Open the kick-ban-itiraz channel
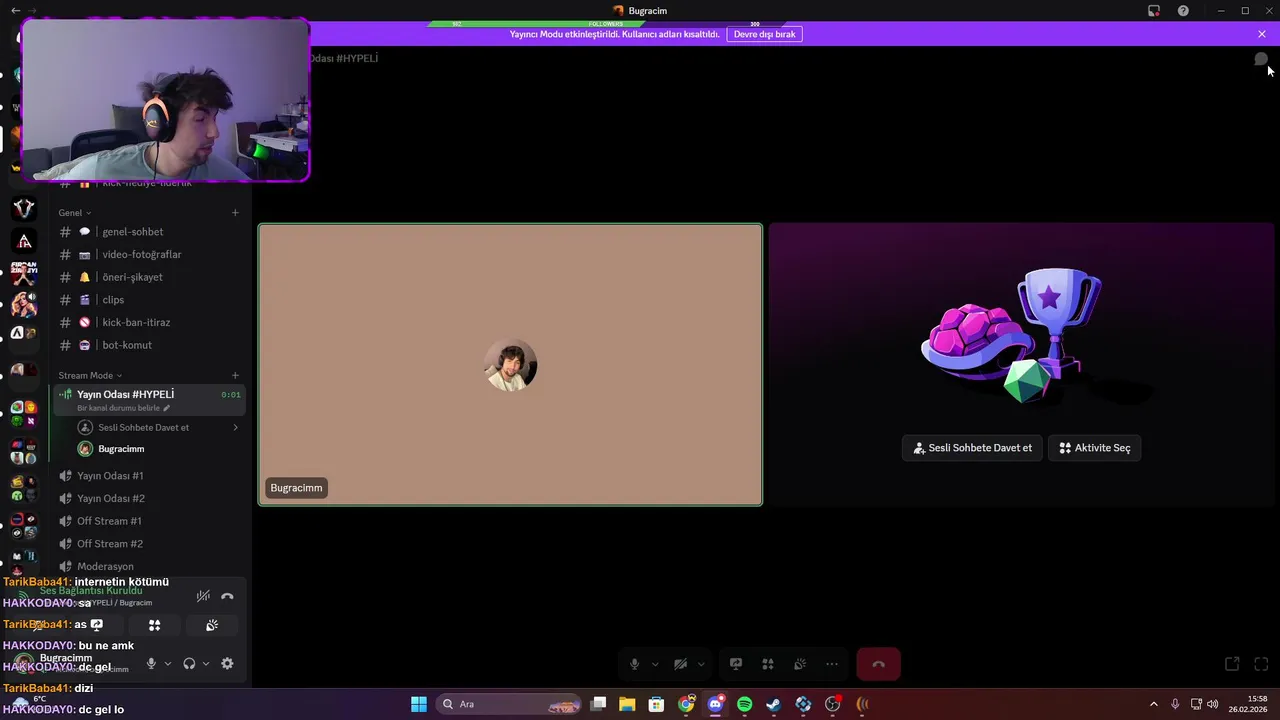Image resolution: width=1280 pixels, height=720 pixels. pos(149,322)
